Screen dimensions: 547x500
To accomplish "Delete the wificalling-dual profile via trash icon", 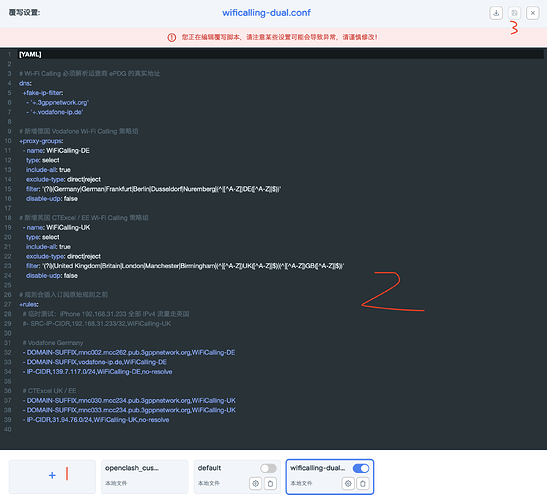I will click(363, 484).
